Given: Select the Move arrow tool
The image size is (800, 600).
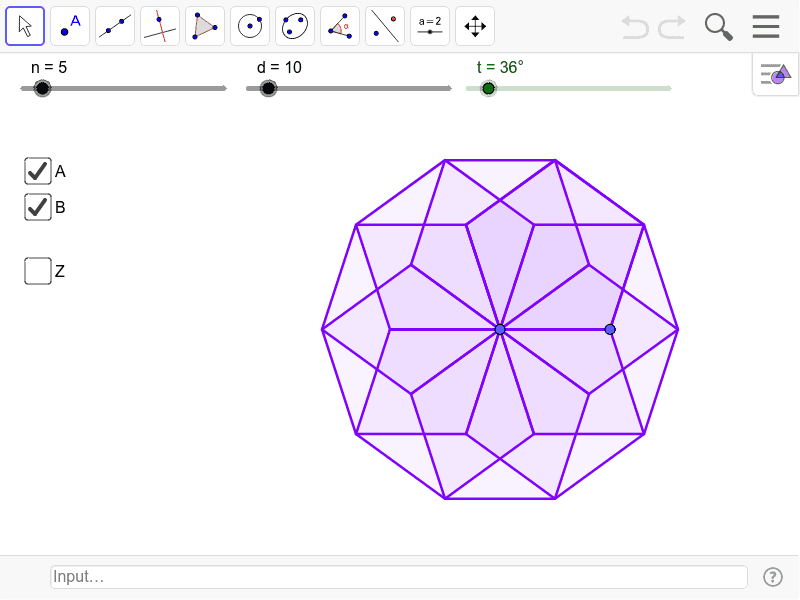Looking at the screenshot, I should (25, 25).
